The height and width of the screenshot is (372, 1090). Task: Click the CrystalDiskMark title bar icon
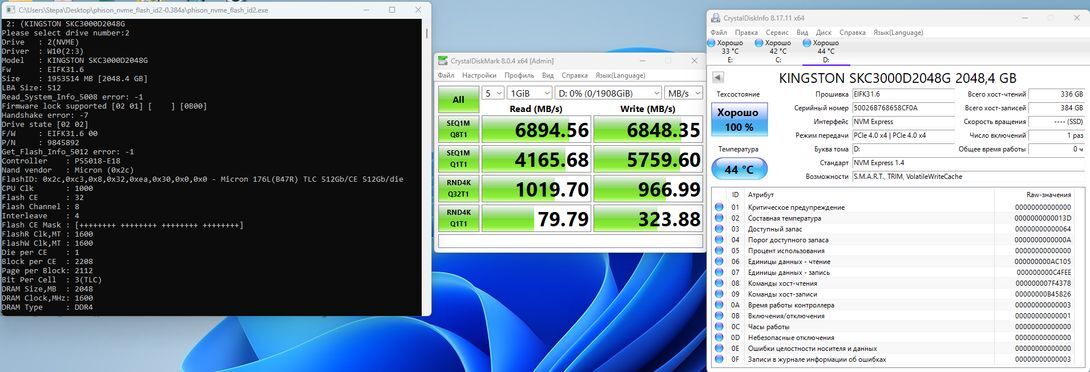(443, 61)
